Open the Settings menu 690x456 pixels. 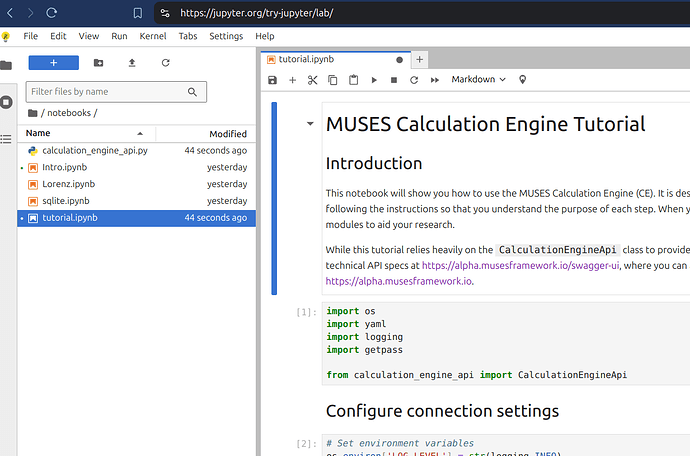coord(226,36)
